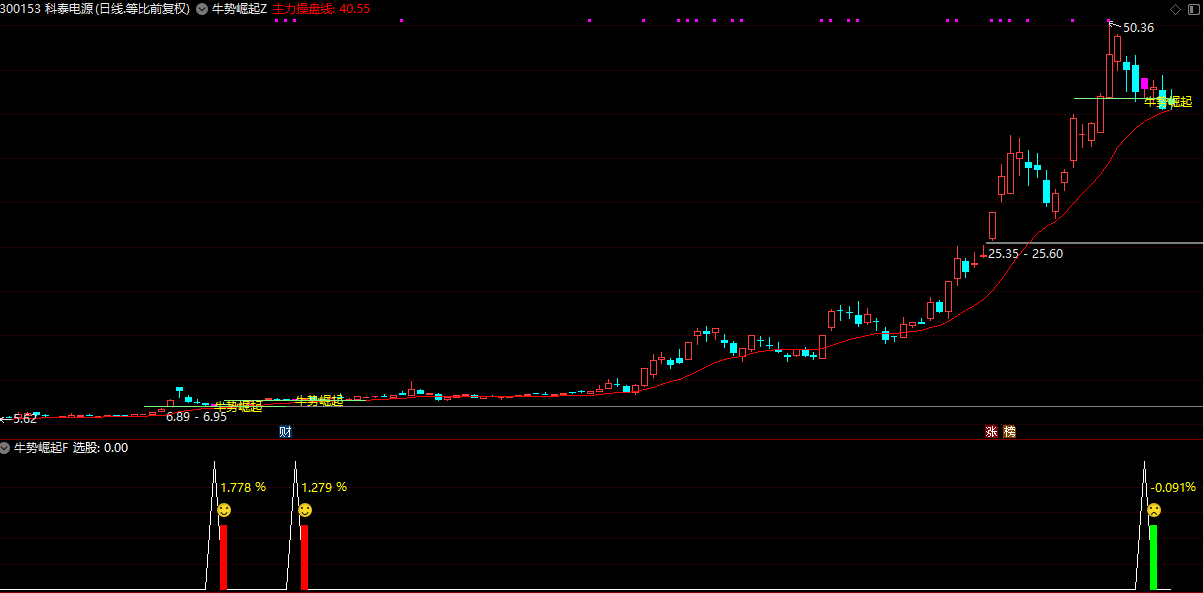Click the red 涨 marker below the chart
This screenshot has height=593, width=1203.
click(x=991, y=432)
